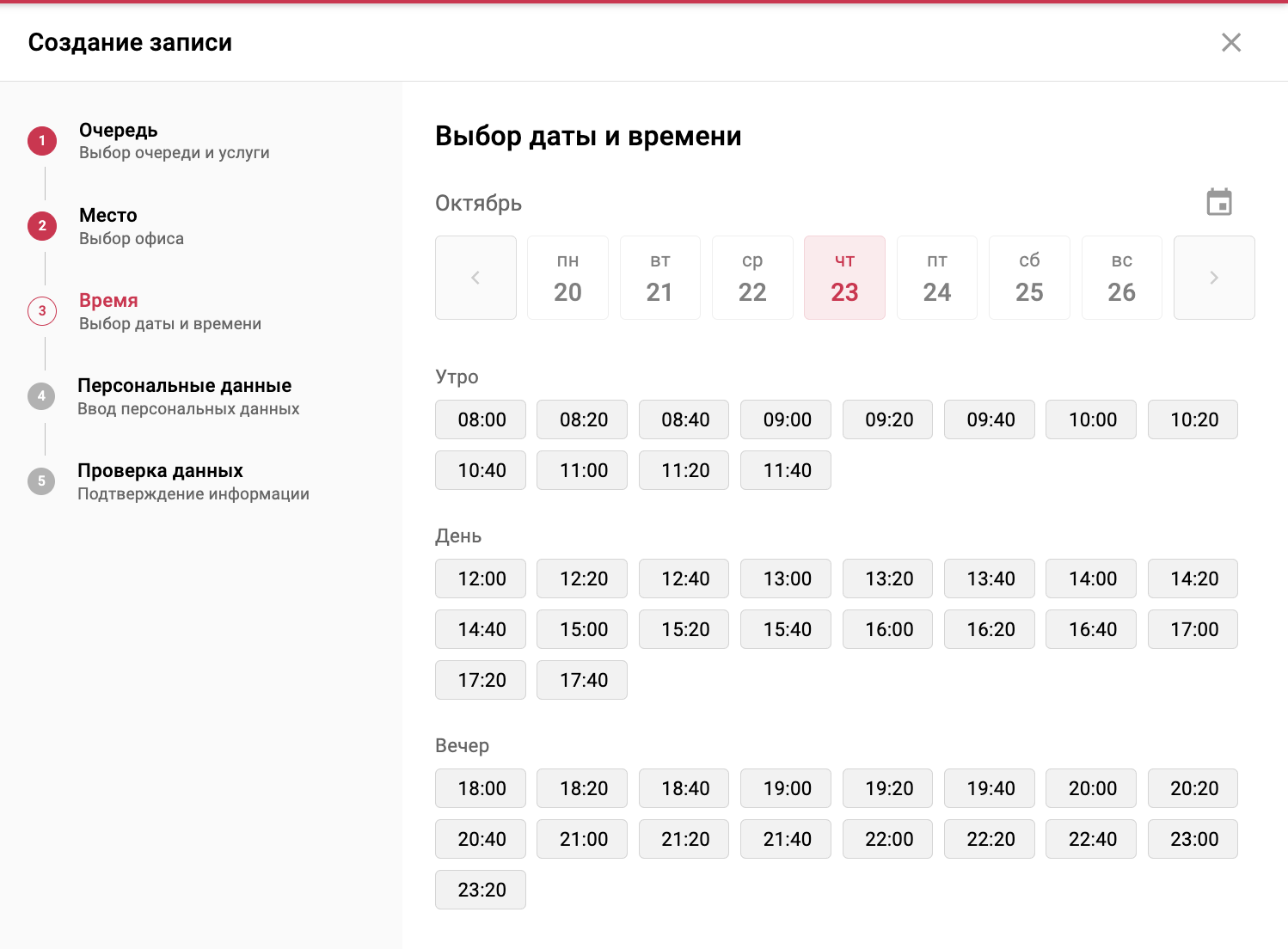Viewport: 1288px width, 949px height.
Task: Book the 23:00 time slot
Action: (x=1193, y=839)
